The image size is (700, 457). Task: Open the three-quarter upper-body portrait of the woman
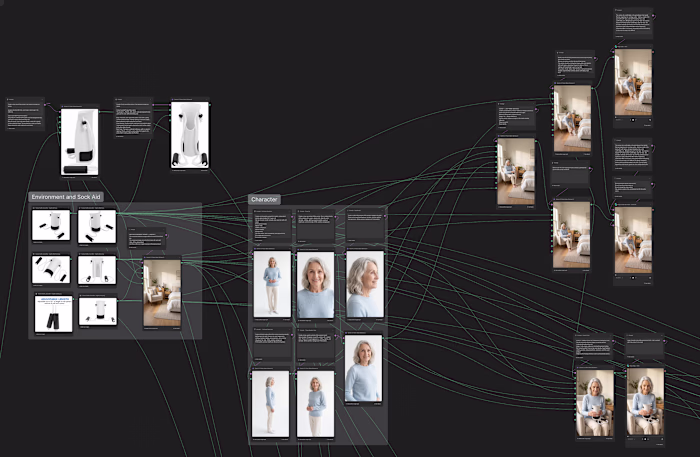tap(363, 369)
